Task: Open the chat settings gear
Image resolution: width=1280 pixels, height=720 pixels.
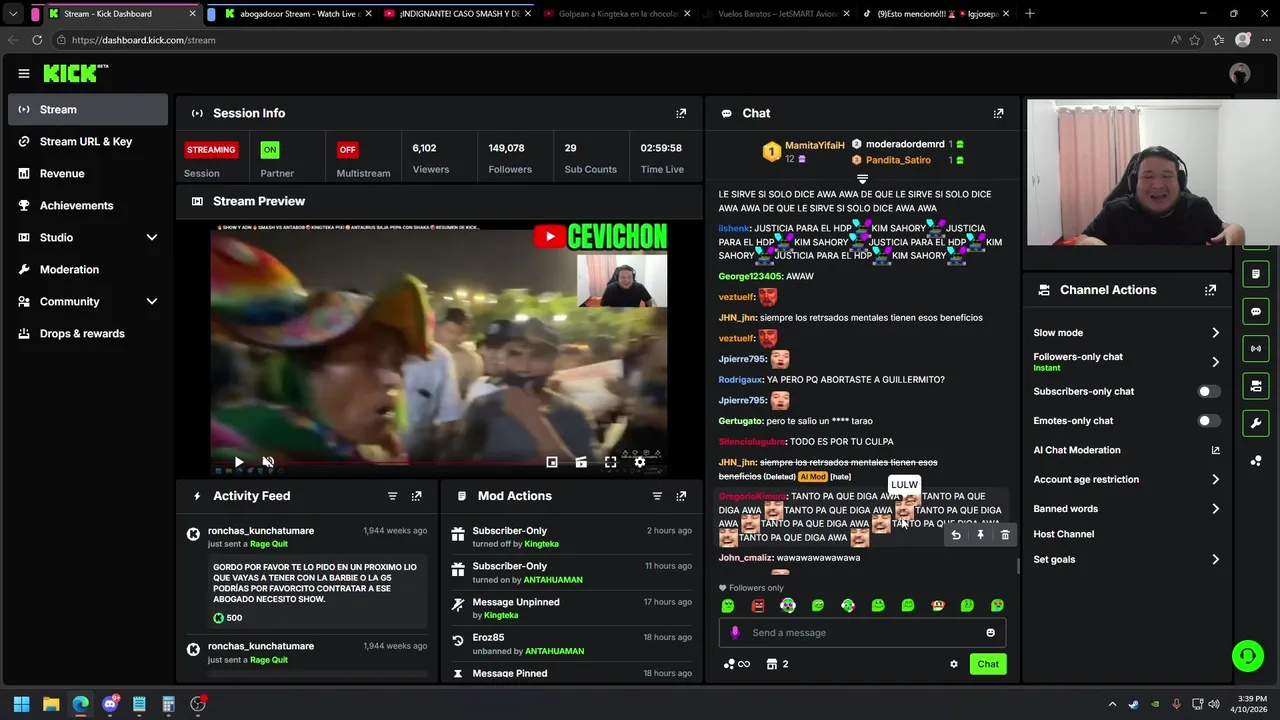Action: click(x=953, y=664)
